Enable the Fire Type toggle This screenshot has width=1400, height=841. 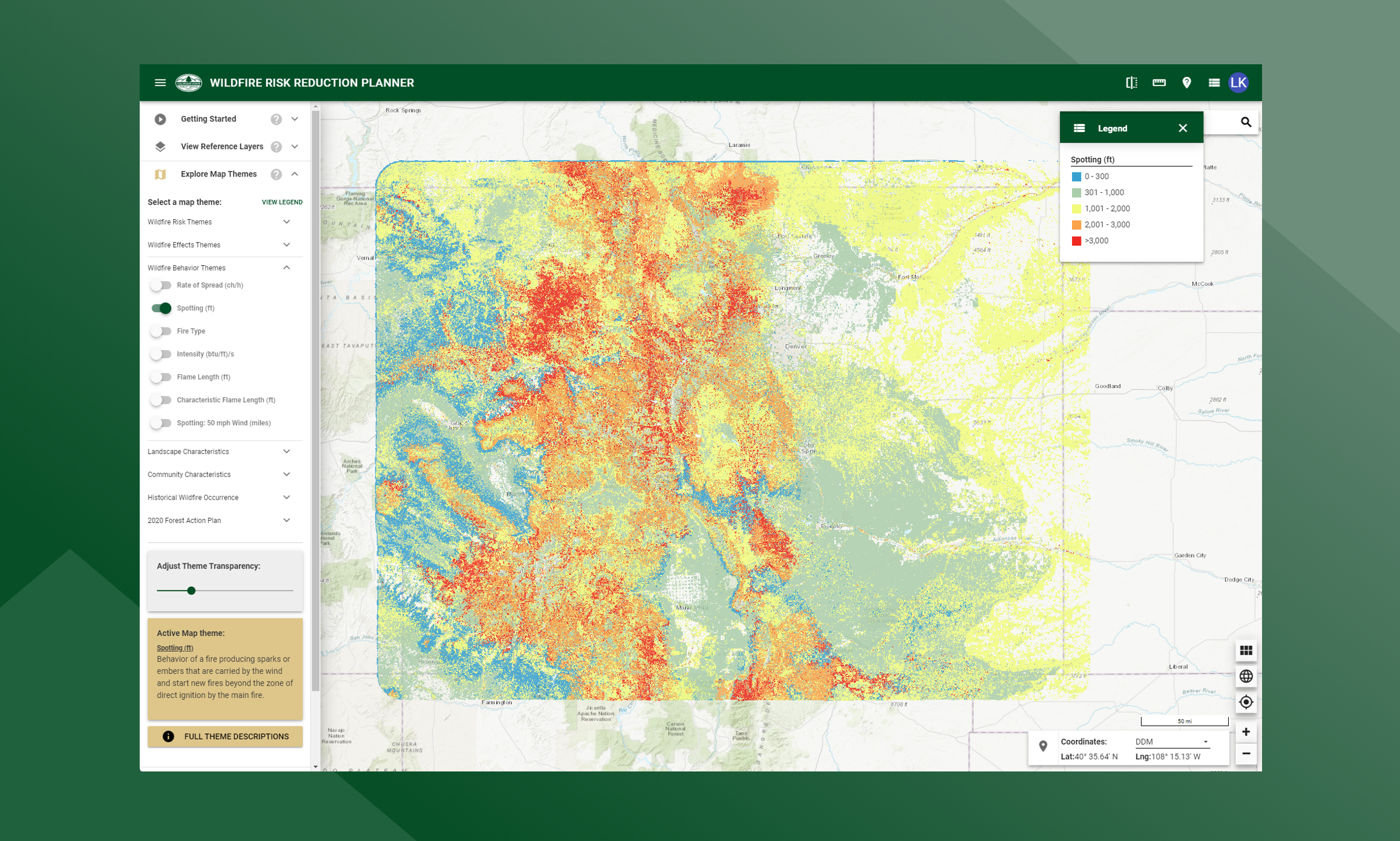(161, 331)
